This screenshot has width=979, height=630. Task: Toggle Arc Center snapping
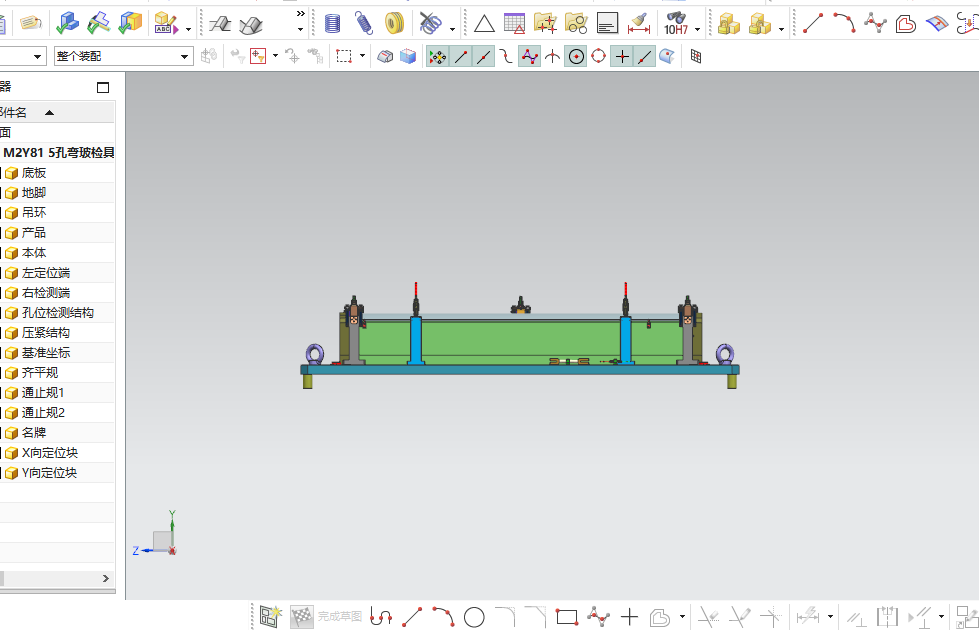[x=576, y=57]
